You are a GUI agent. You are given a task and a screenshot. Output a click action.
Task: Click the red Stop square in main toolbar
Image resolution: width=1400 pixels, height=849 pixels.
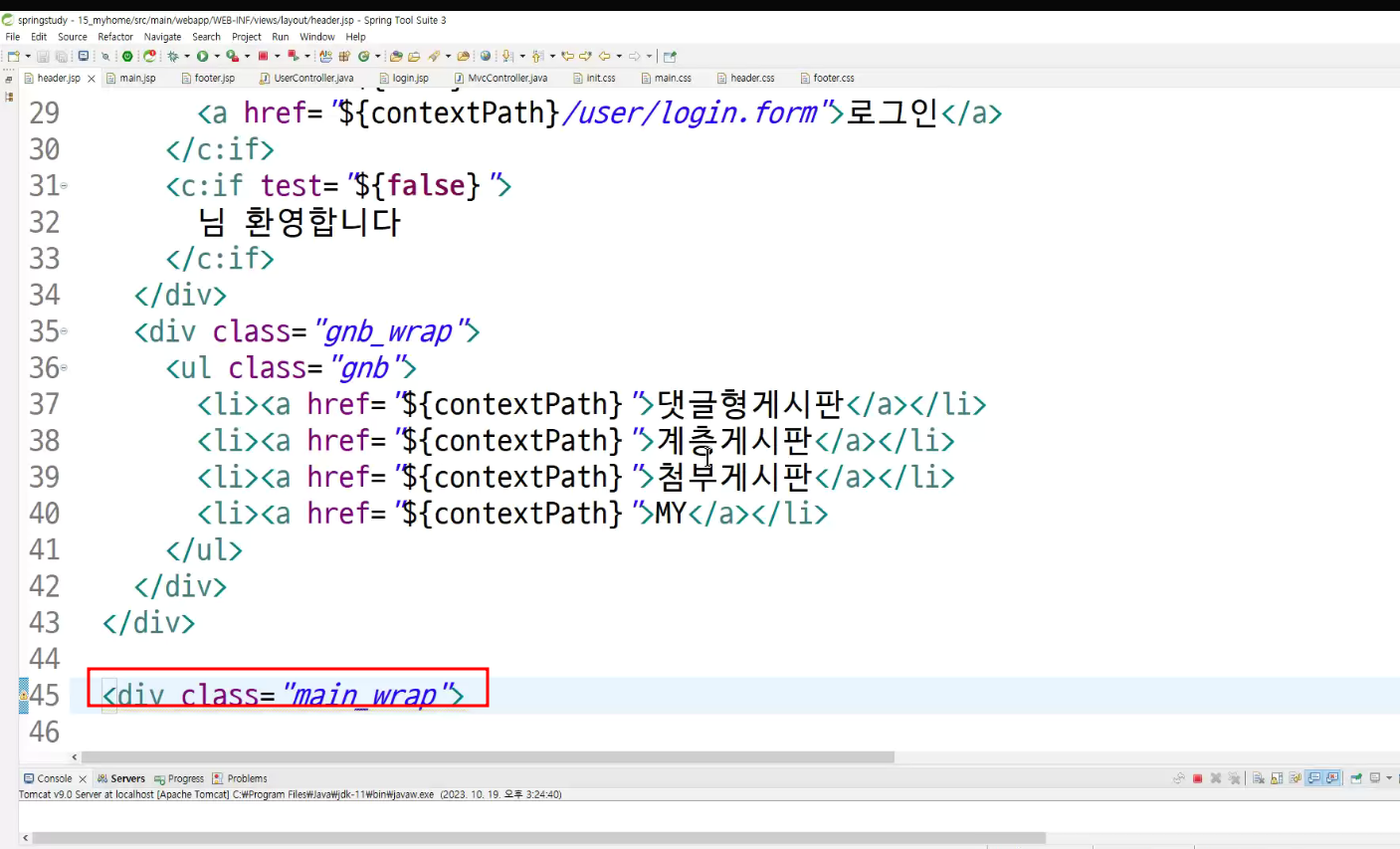[x=263, y=56]
